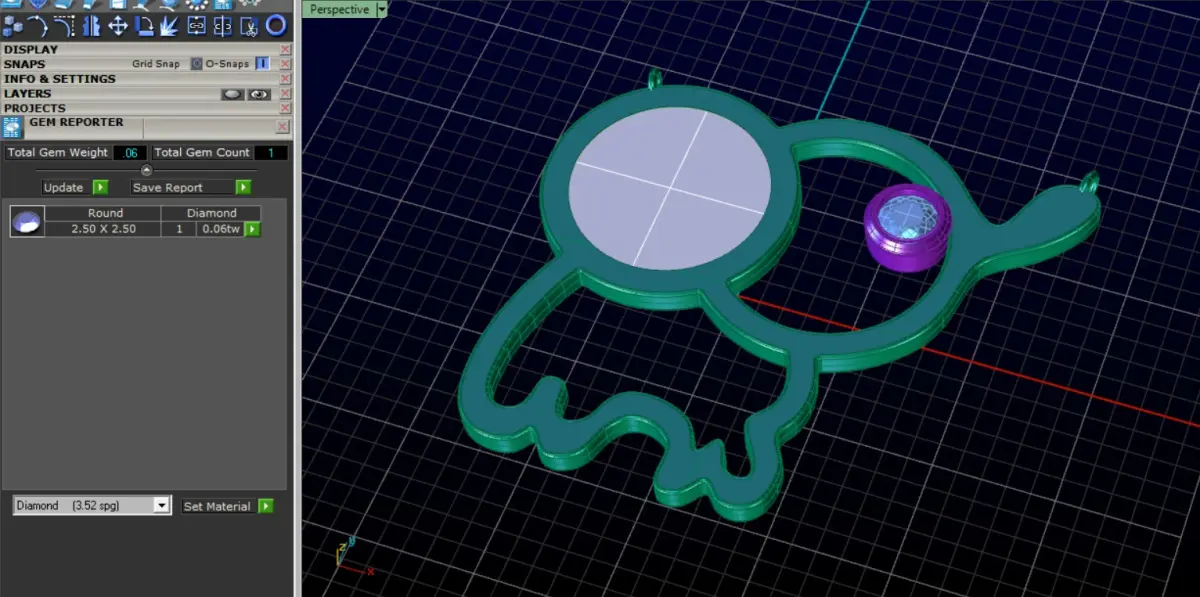
Task: Expand the PROJECTS panel header
Action: point(35,108)
